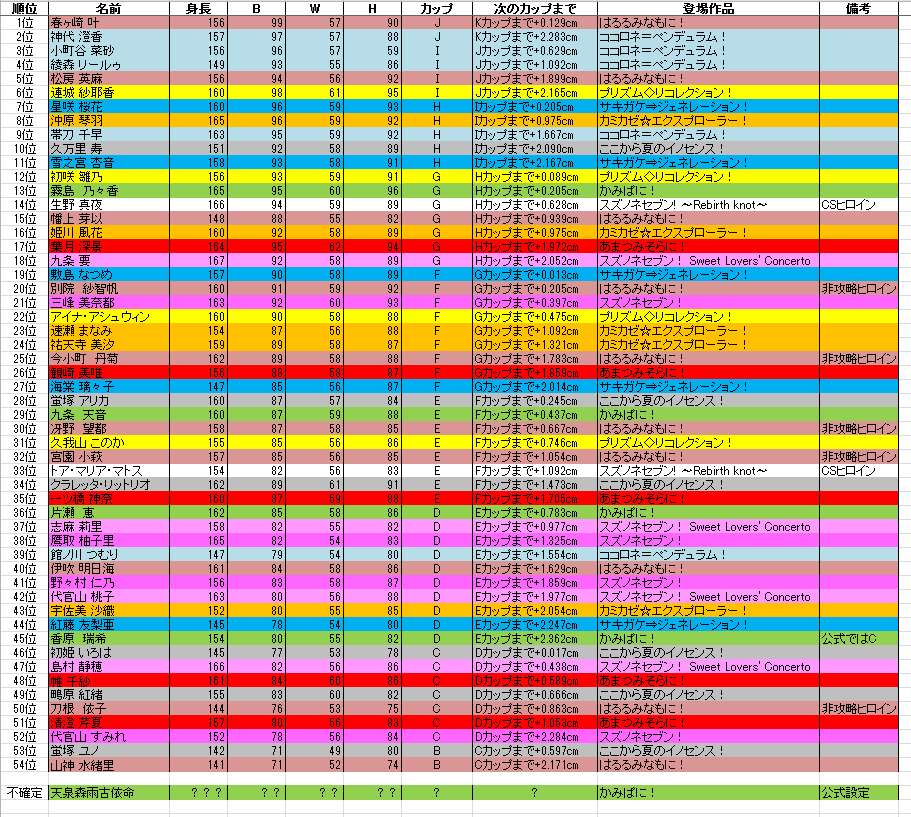
Task: Click the Kカップまで+2.283cm cell
Action: pos(535,37)
